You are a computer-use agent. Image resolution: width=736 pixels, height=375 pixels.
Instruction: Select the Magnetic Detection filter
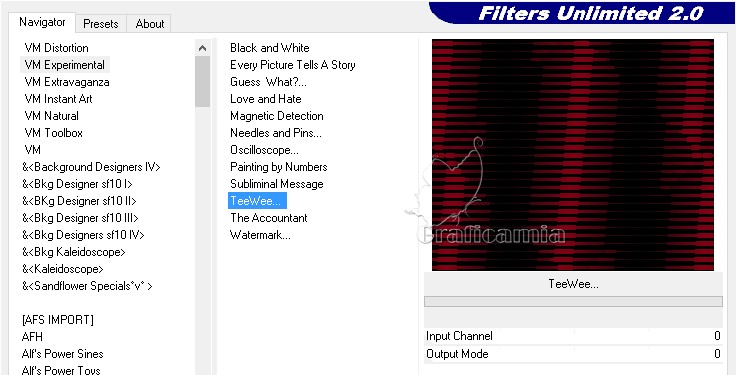click(276, 116)
